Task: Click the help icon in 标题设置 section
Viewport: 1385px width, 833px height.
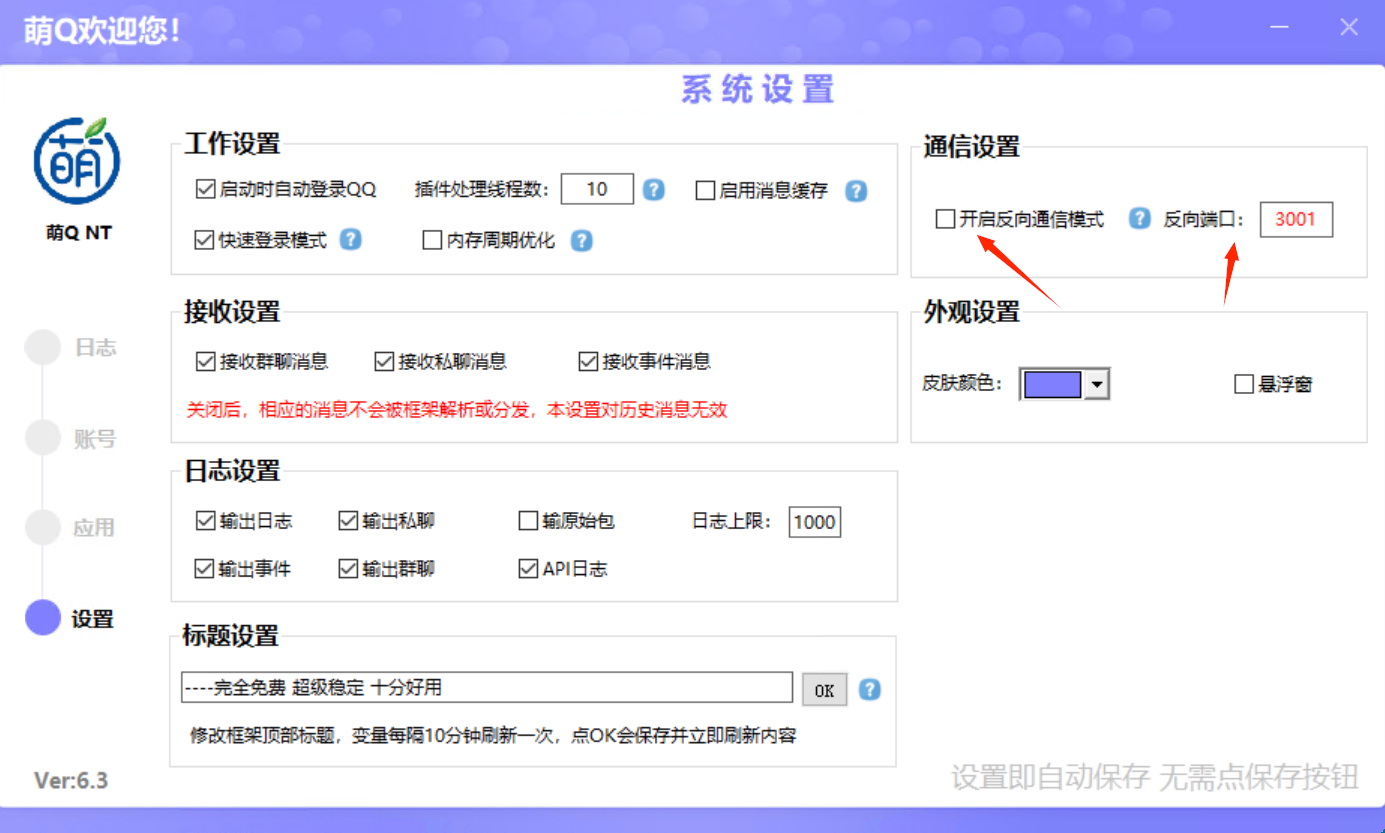Action: point(870,689)
